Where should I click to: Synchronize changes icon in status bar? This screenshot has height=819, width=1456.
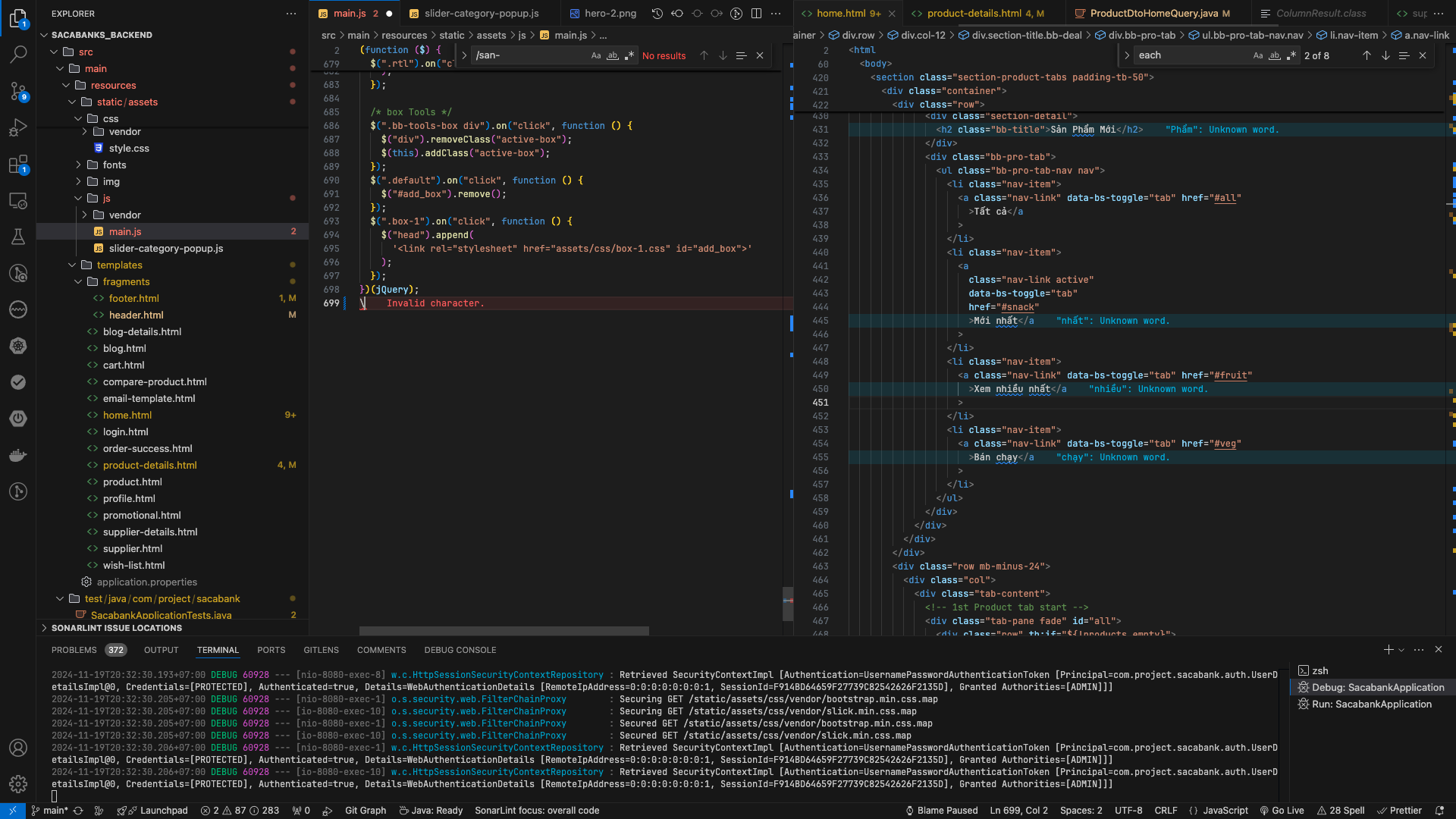(x=78, y=811)
